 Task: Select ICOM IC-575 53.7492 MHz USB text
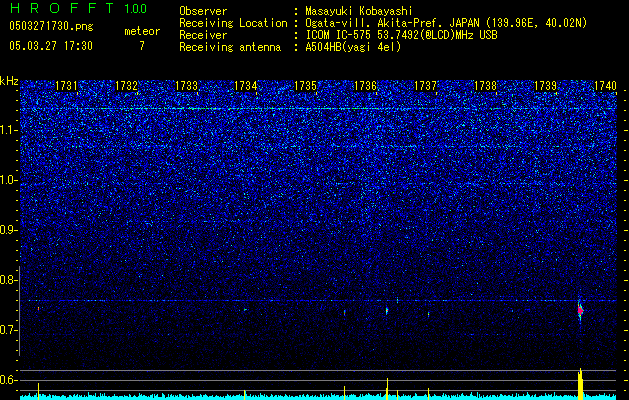pos(401,35)
